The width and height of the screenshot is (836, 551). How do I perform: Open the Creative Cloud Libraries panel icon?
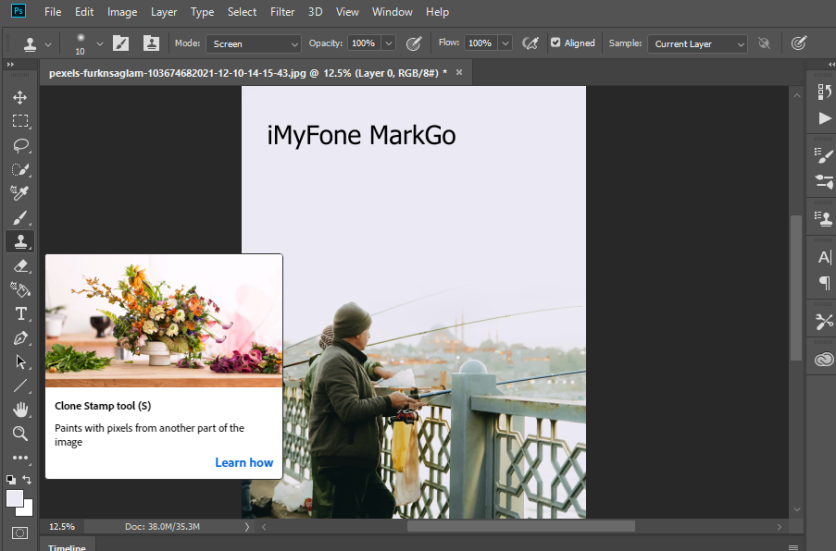tap(824, 360)
